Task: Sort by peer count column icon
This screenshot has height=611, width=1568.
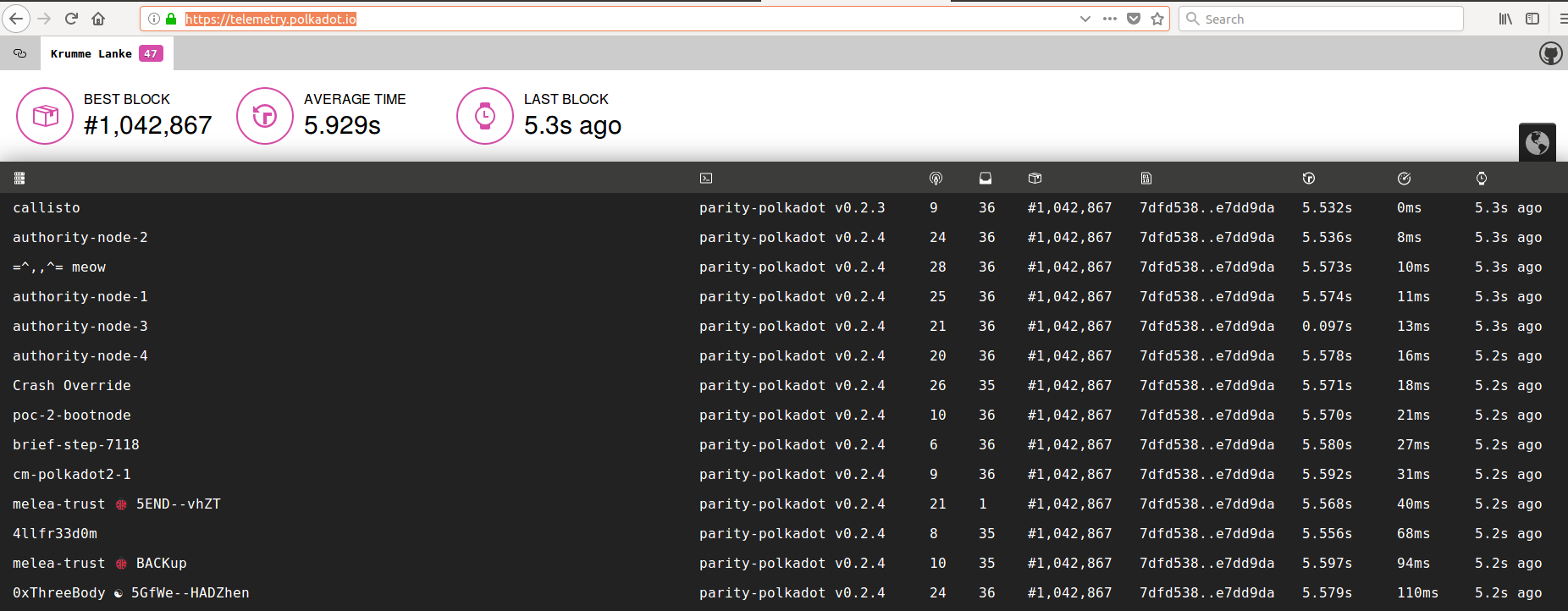Action: pyautogui.click(x=936, y=178)
